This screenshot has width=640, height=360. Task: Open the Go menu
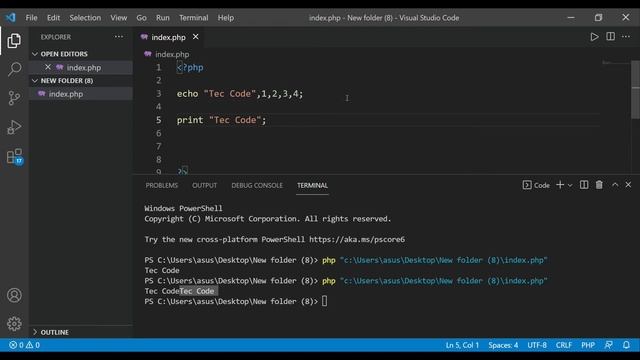pyautogui.click(x=141, y=18)
